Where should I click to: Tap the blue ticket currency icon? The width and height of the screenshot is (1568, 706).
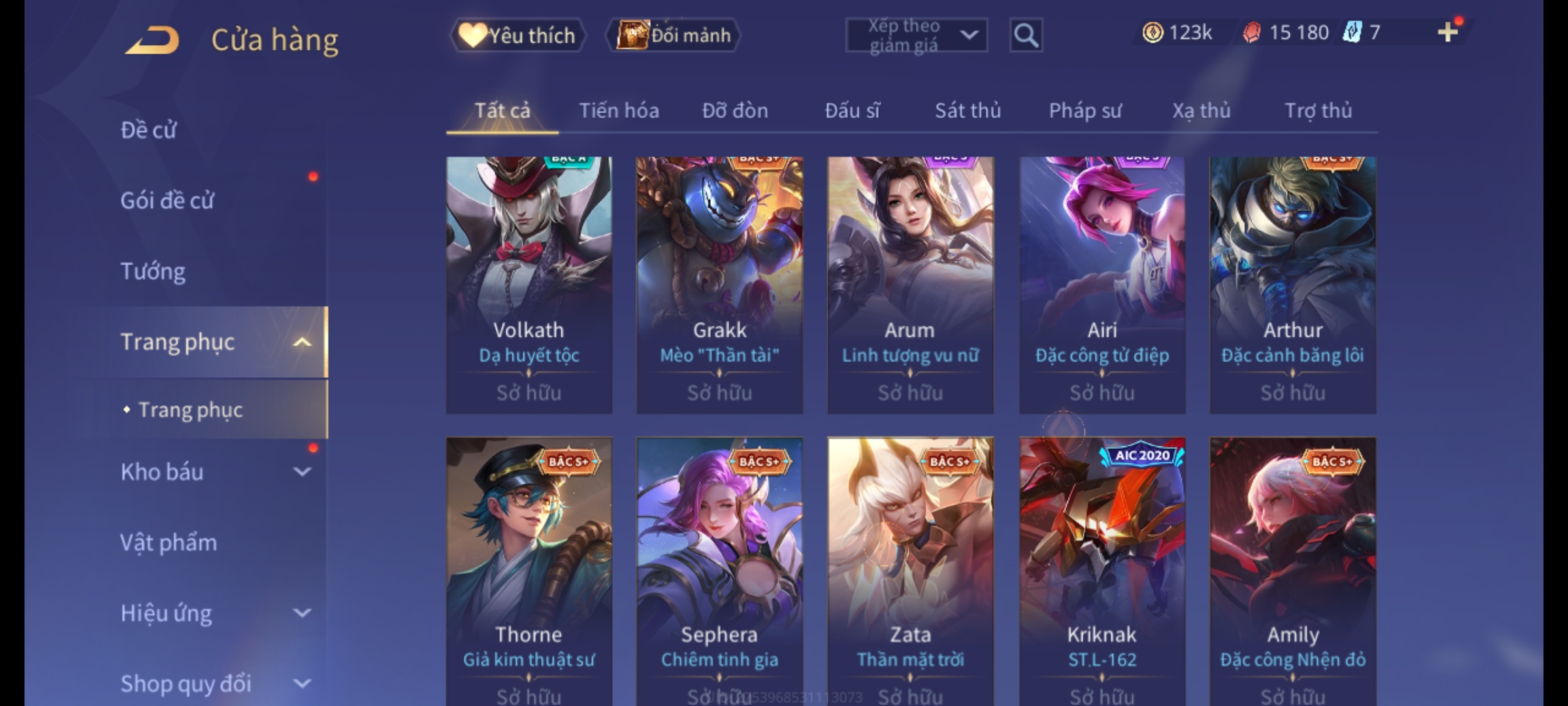(x=1352, y=32)
